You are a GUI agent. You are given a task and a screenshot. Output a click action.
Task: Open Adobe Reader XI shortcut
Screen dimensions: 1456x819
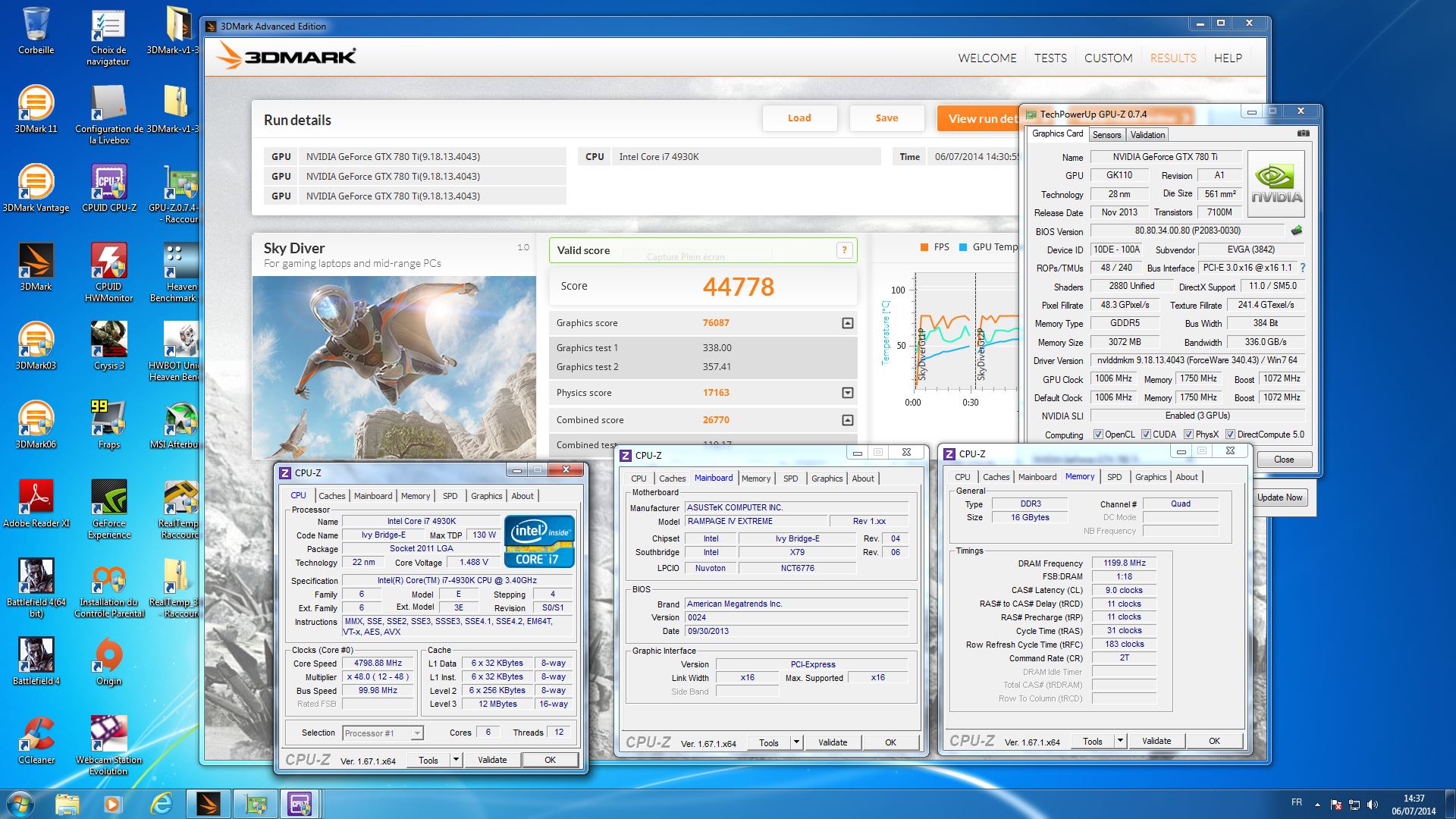(x=36, y=504)
